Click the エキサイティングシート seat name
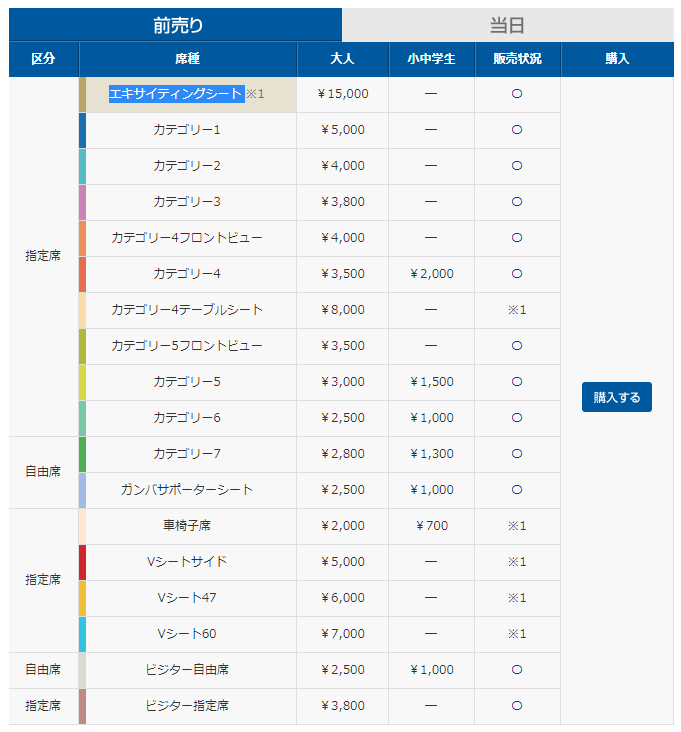Image resolution: width=681 pixels, height=732 pixels. tap(176, 93)
